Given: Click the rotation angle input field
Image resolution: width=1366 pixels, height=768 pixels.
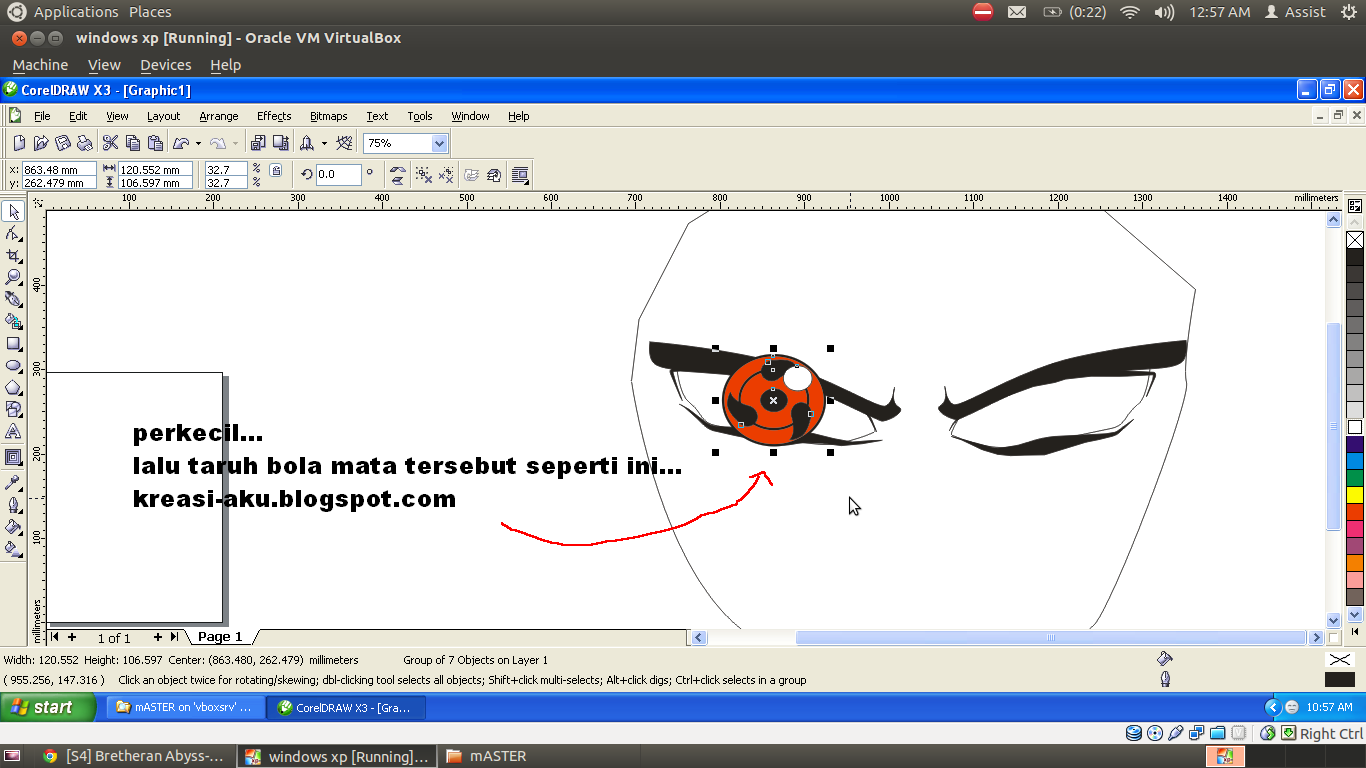Looking at the screenshot, I should tap(339, 175).
